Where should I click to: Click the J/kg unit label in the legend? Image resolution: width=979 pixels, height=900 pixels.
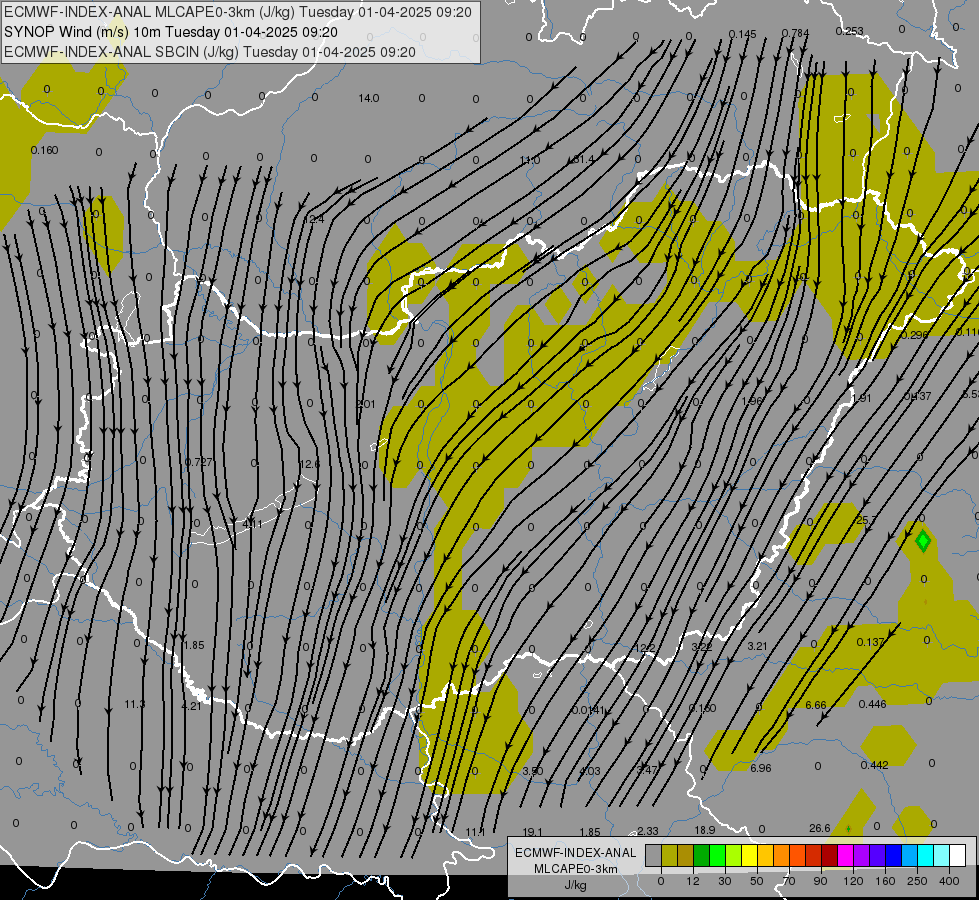point(575,885)
